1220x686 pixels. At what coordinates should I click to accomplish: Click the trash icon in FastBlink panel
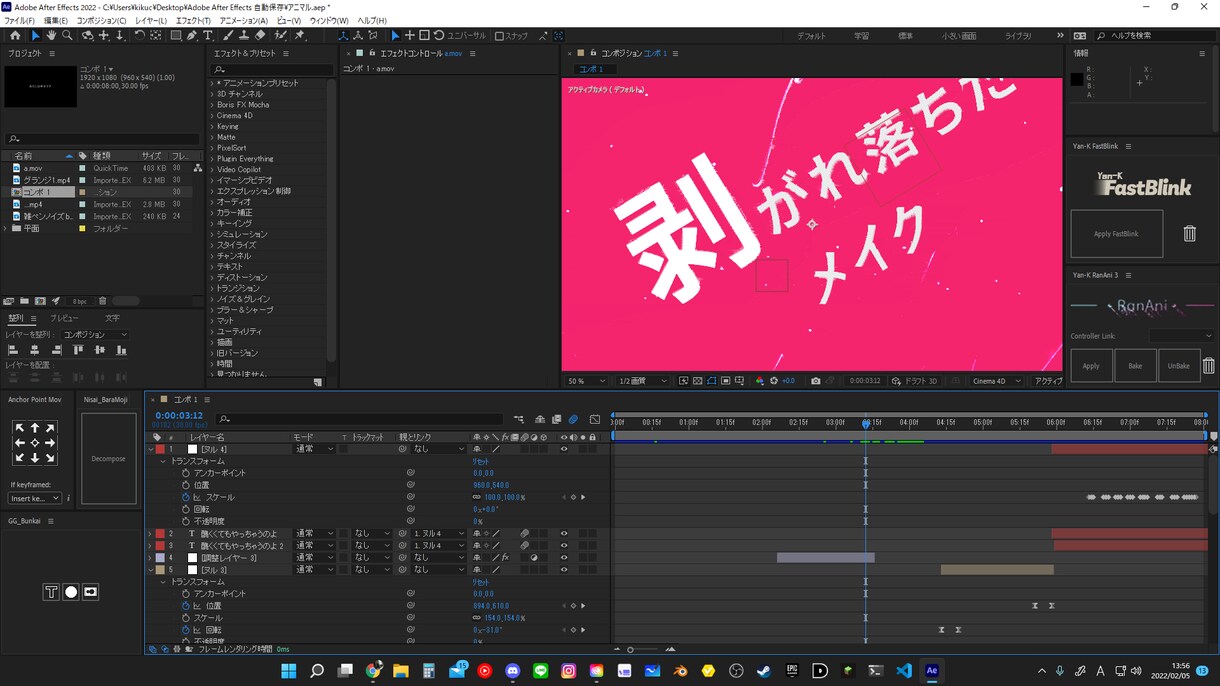pyautogui.click(x=1189, y=234)
